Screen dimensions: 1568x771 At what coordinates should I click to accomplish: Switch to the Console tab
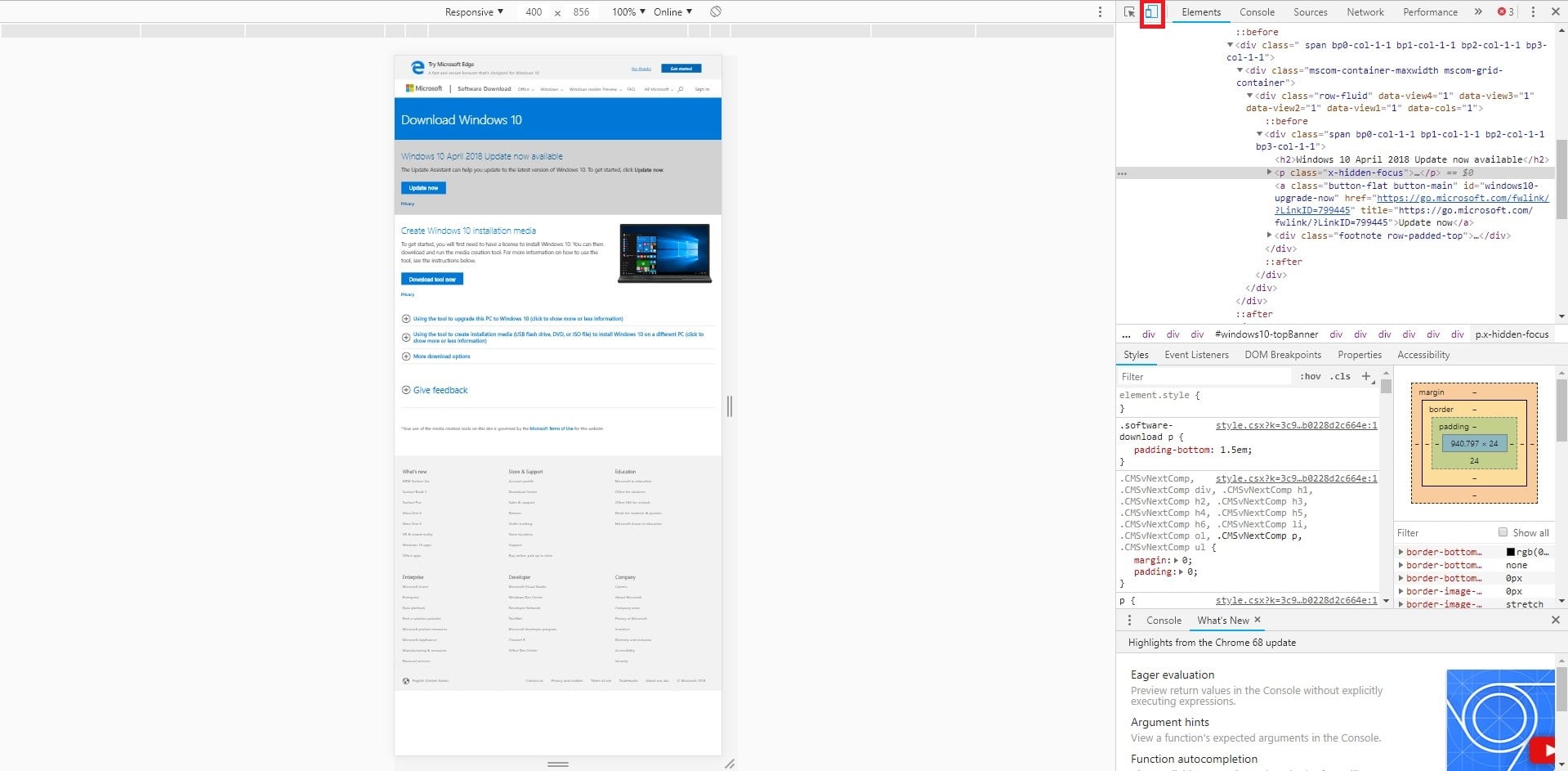[x=1257, y=12]
